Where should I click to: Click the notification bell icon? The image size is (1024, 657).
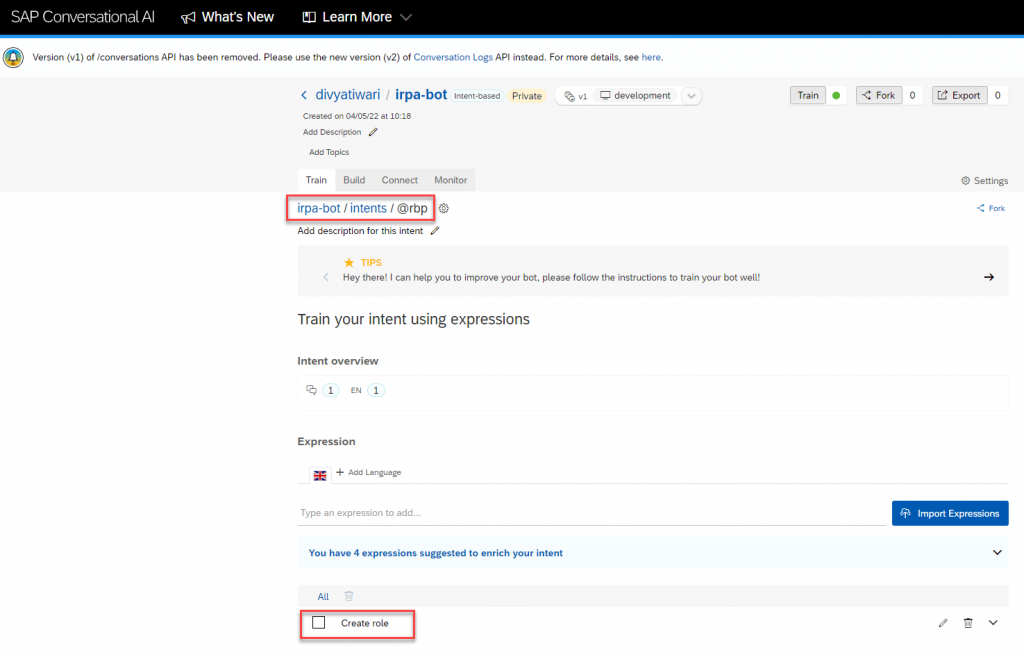point(13,57)
